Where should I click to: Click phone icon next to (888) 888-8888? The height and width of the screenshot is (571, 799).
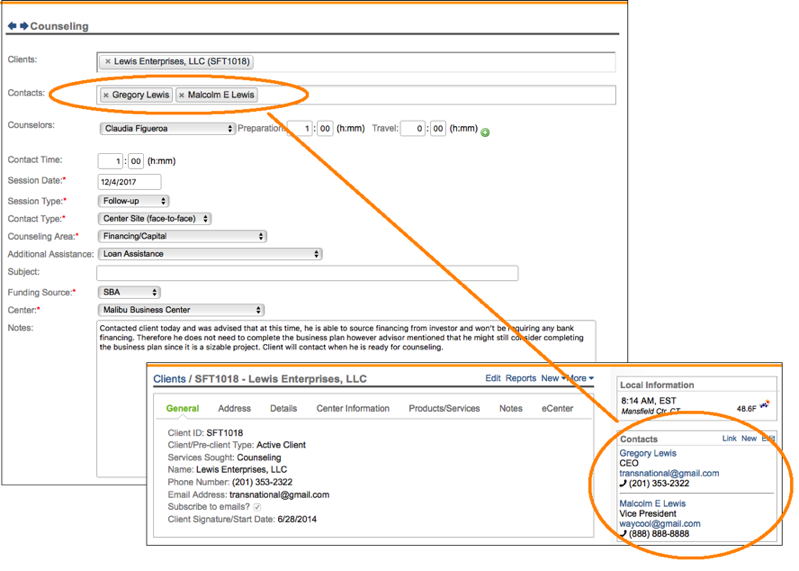[625, 534]
